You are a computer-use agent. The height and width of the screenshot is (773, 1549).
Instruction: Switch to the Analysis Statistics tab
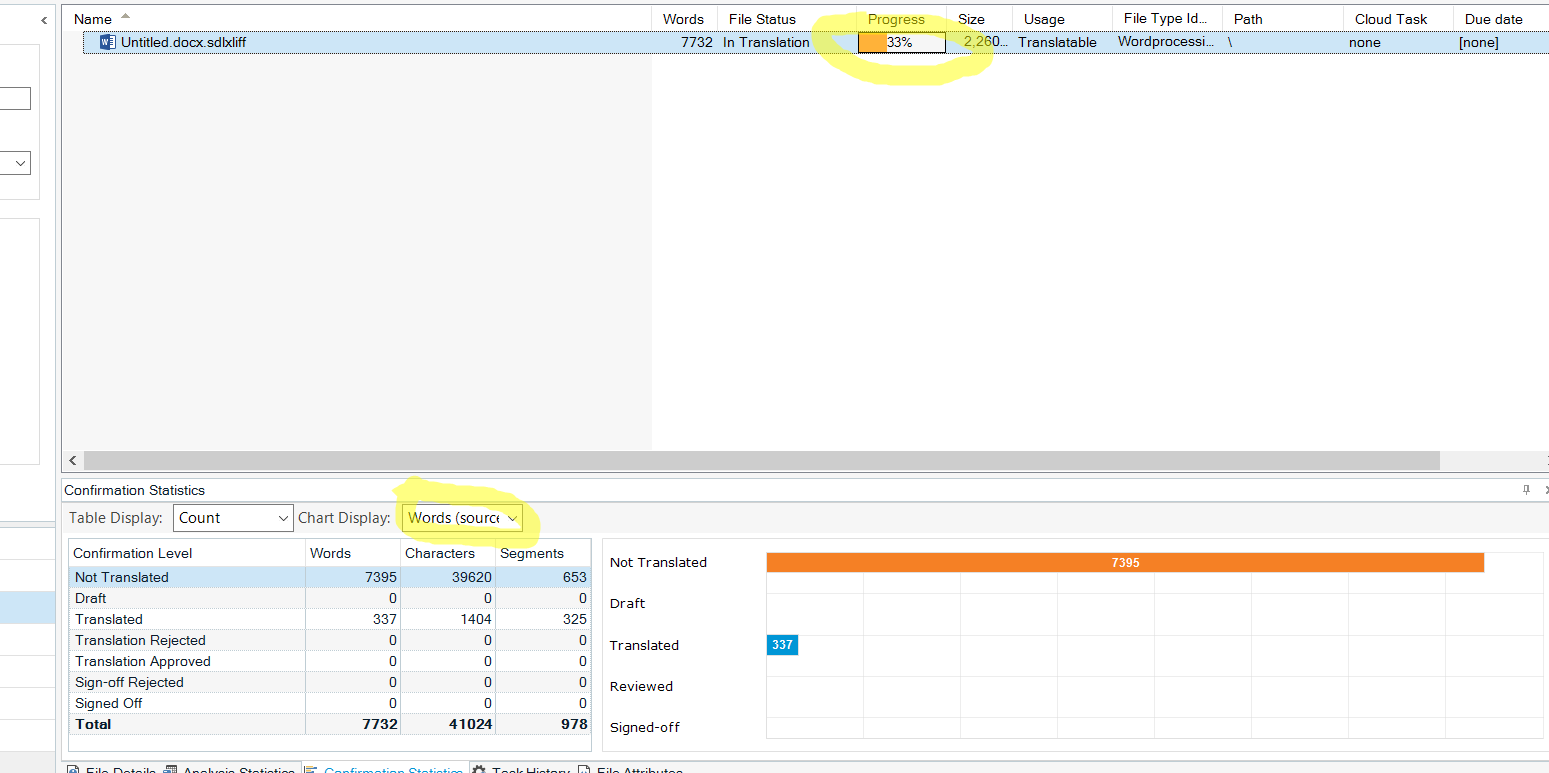[x=229, y=771]
